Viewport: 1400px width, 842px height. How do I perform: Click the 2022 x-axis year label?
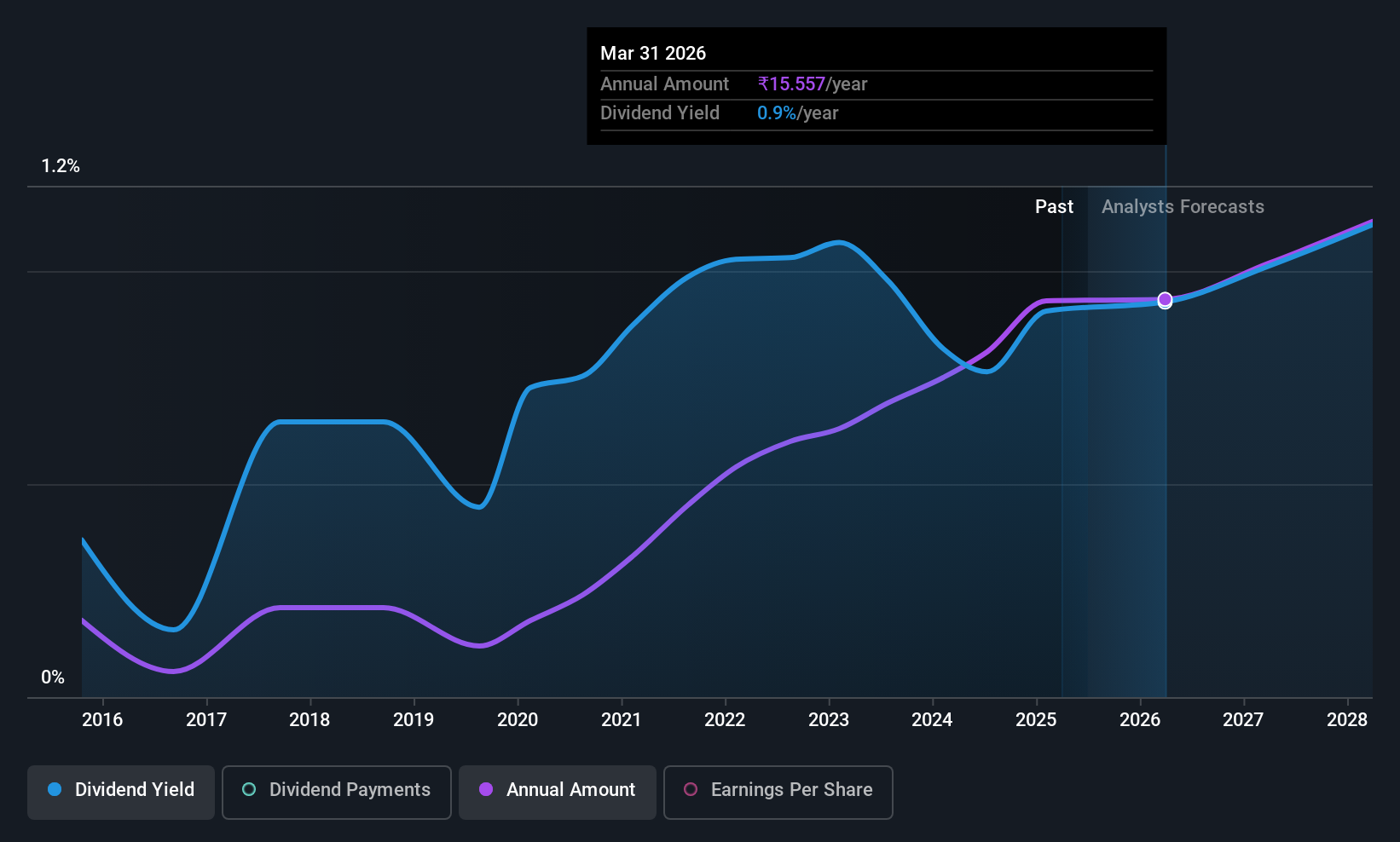(725, 720)
